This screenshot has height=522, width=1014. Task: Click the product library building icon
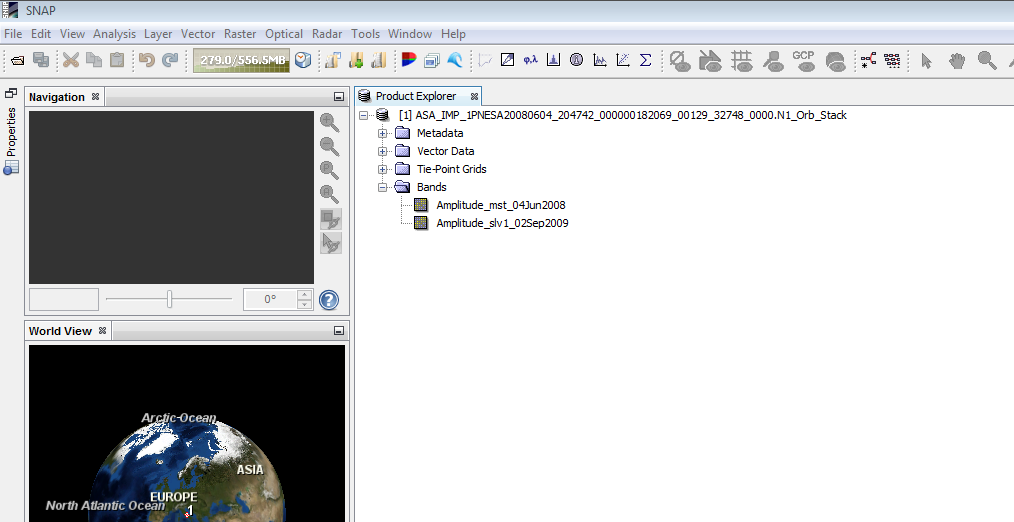point(332,60)
